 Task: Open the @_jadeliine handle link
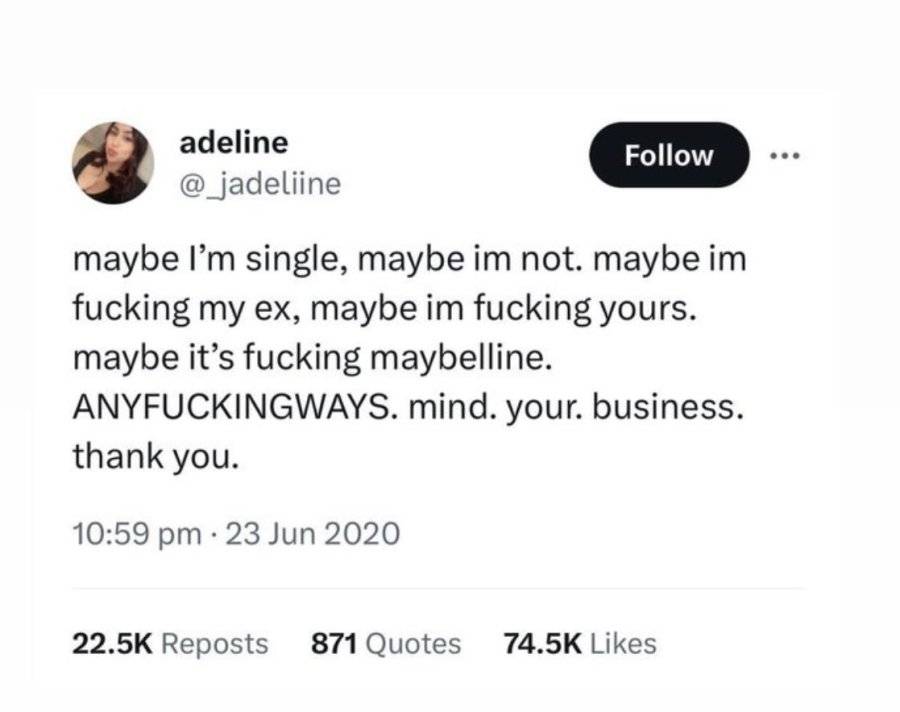(x=260, y=184)
